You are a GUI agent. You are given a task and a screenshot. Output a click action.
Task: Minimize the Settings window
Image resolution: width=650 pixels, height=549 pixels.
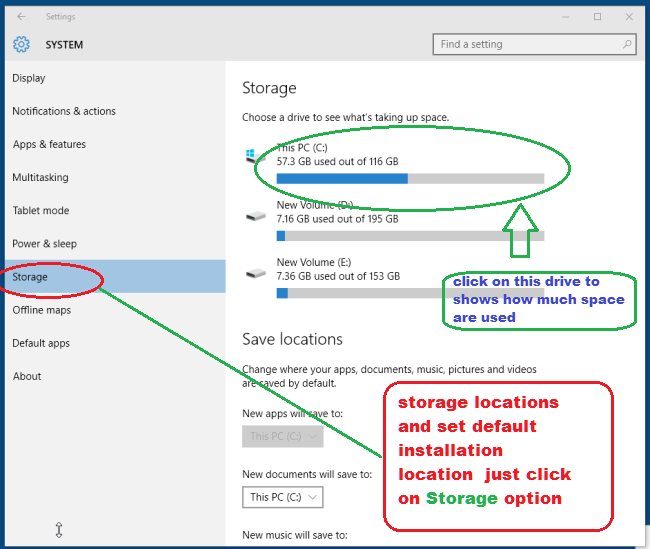coord(565,17)
